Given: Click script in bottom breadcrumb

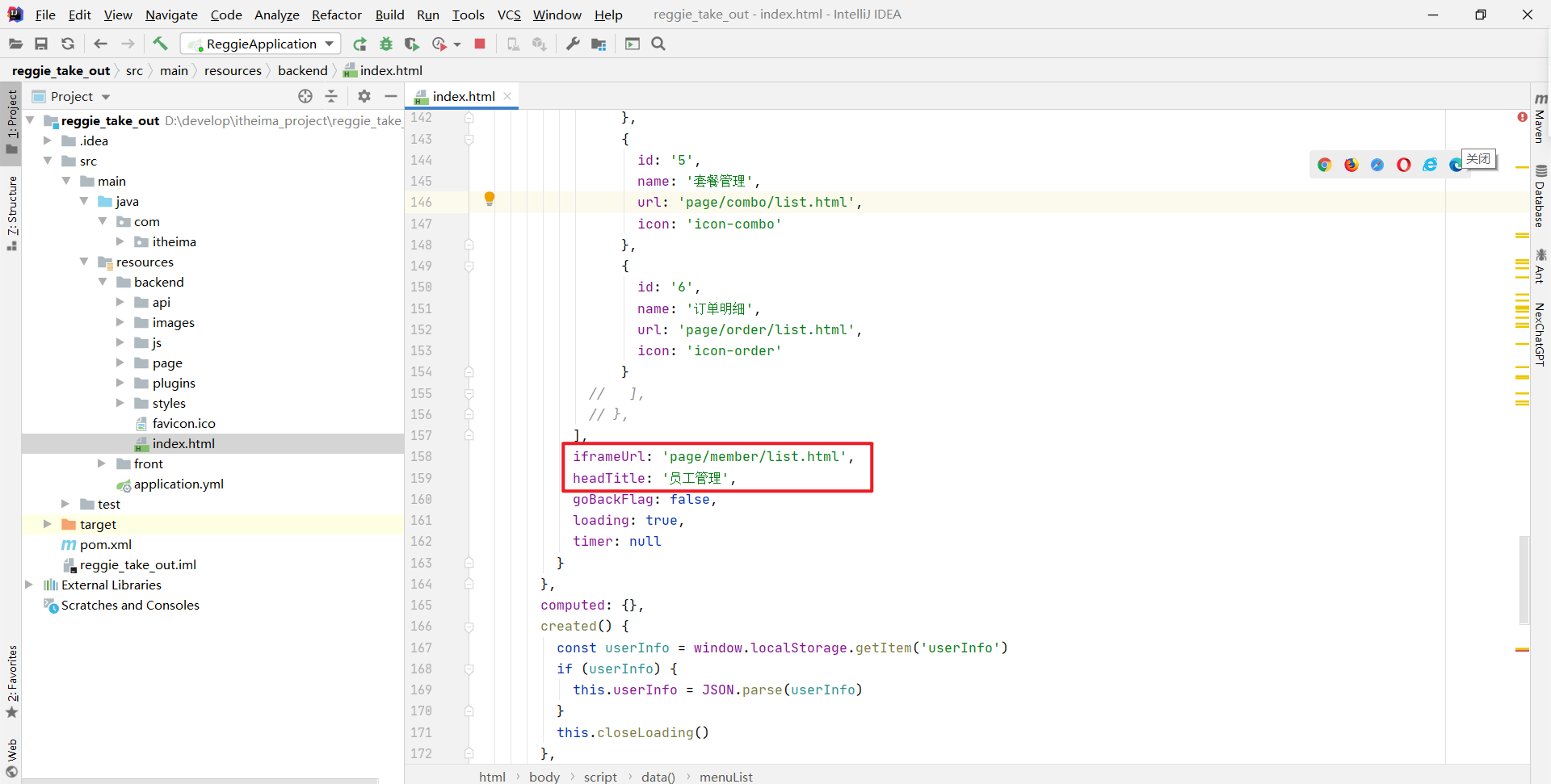Looking at the screenshot, I should (600, 777).
